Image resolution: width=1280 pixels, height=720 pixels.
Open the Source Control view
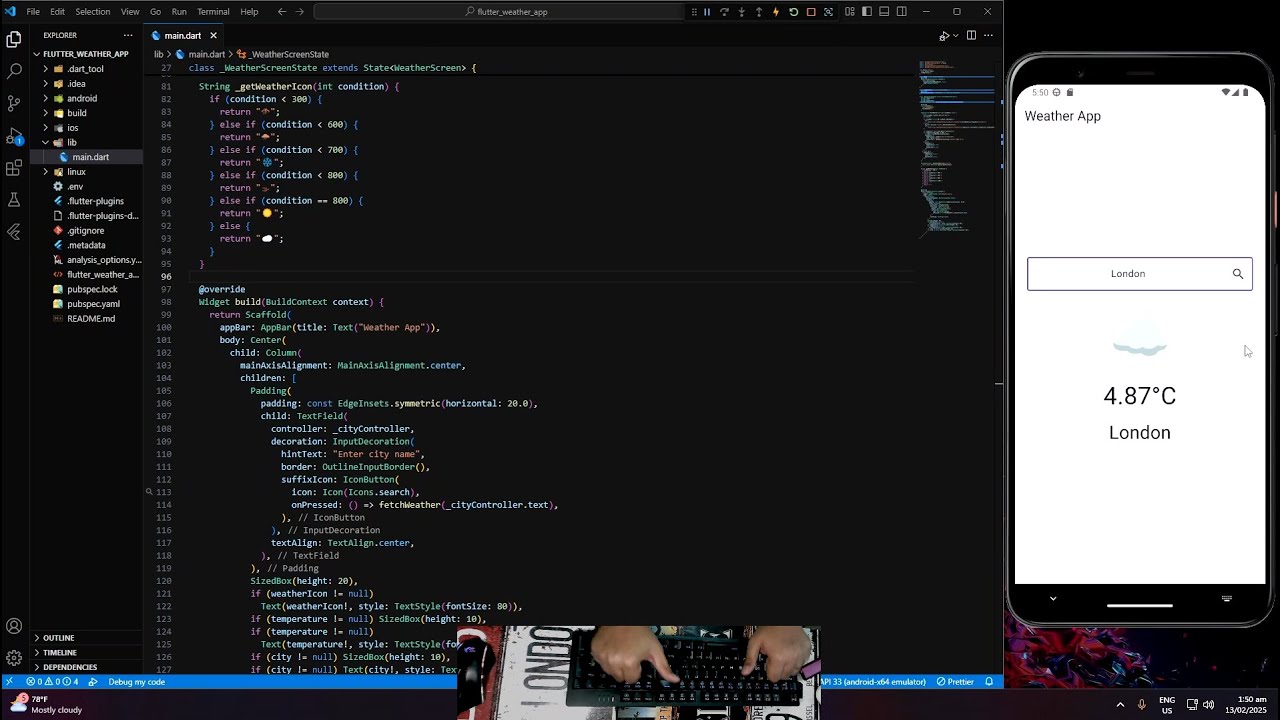(14, 104)
